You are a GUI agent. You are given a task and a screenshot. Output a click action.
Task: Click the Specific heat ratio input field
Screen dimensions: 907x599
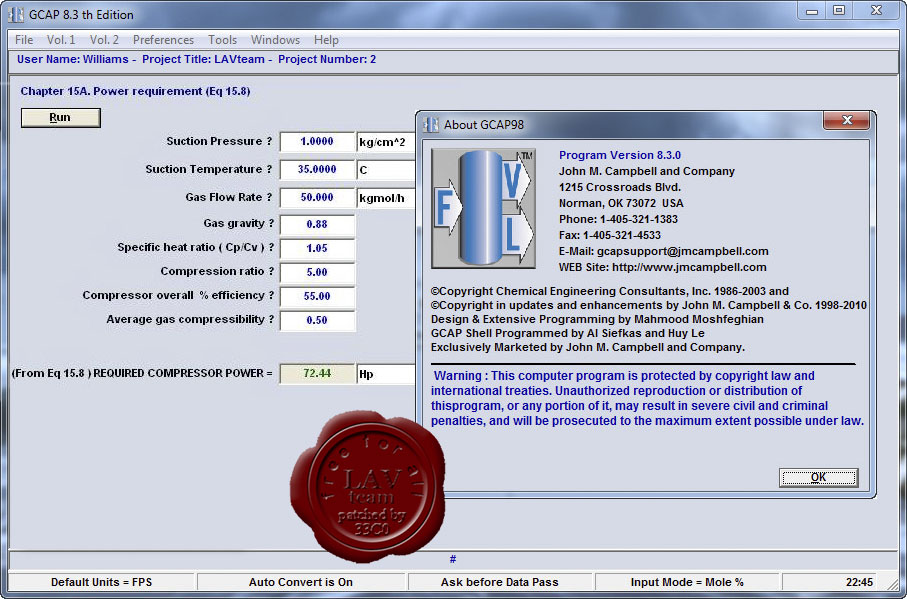317,249
